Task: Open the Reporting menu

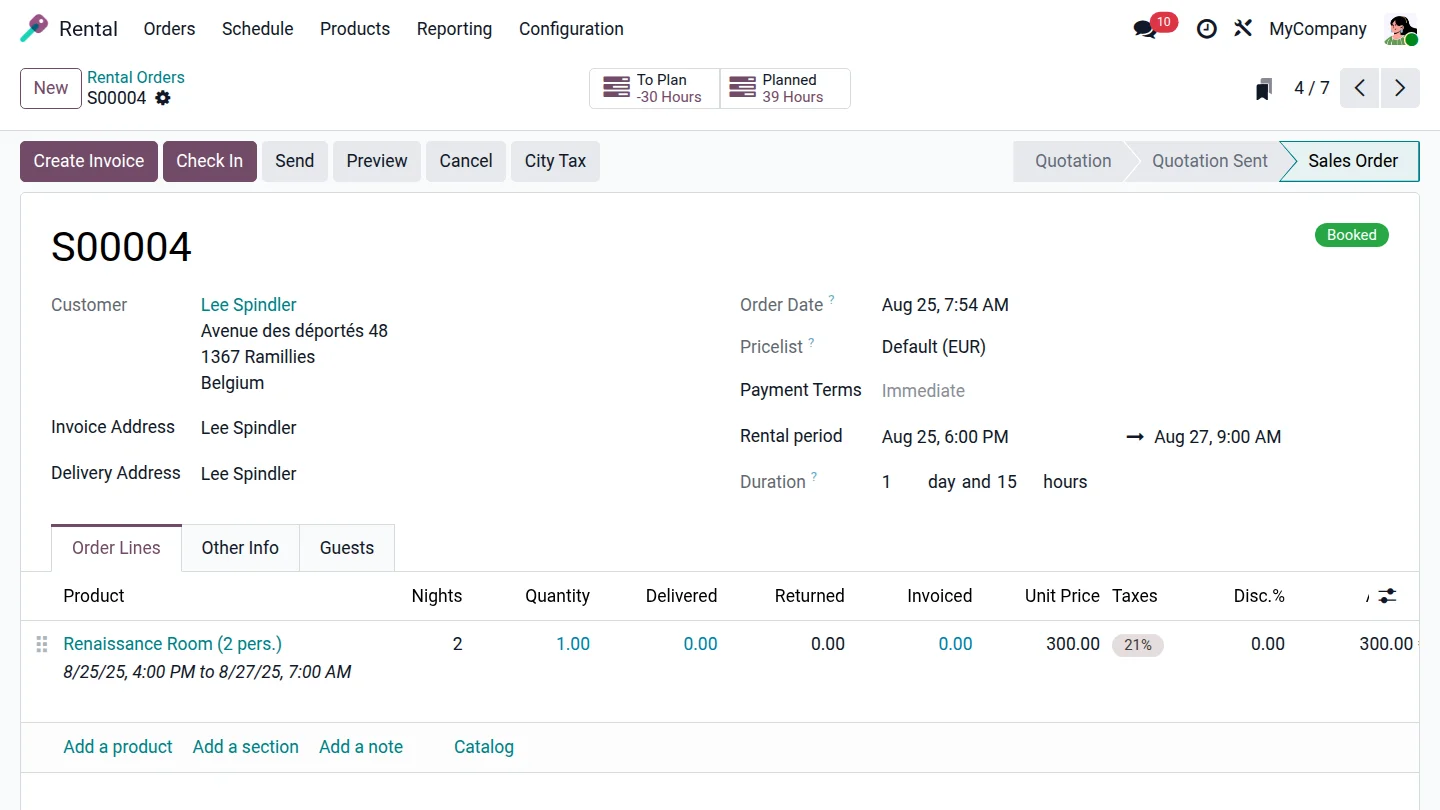Action: tap(454, 29)
